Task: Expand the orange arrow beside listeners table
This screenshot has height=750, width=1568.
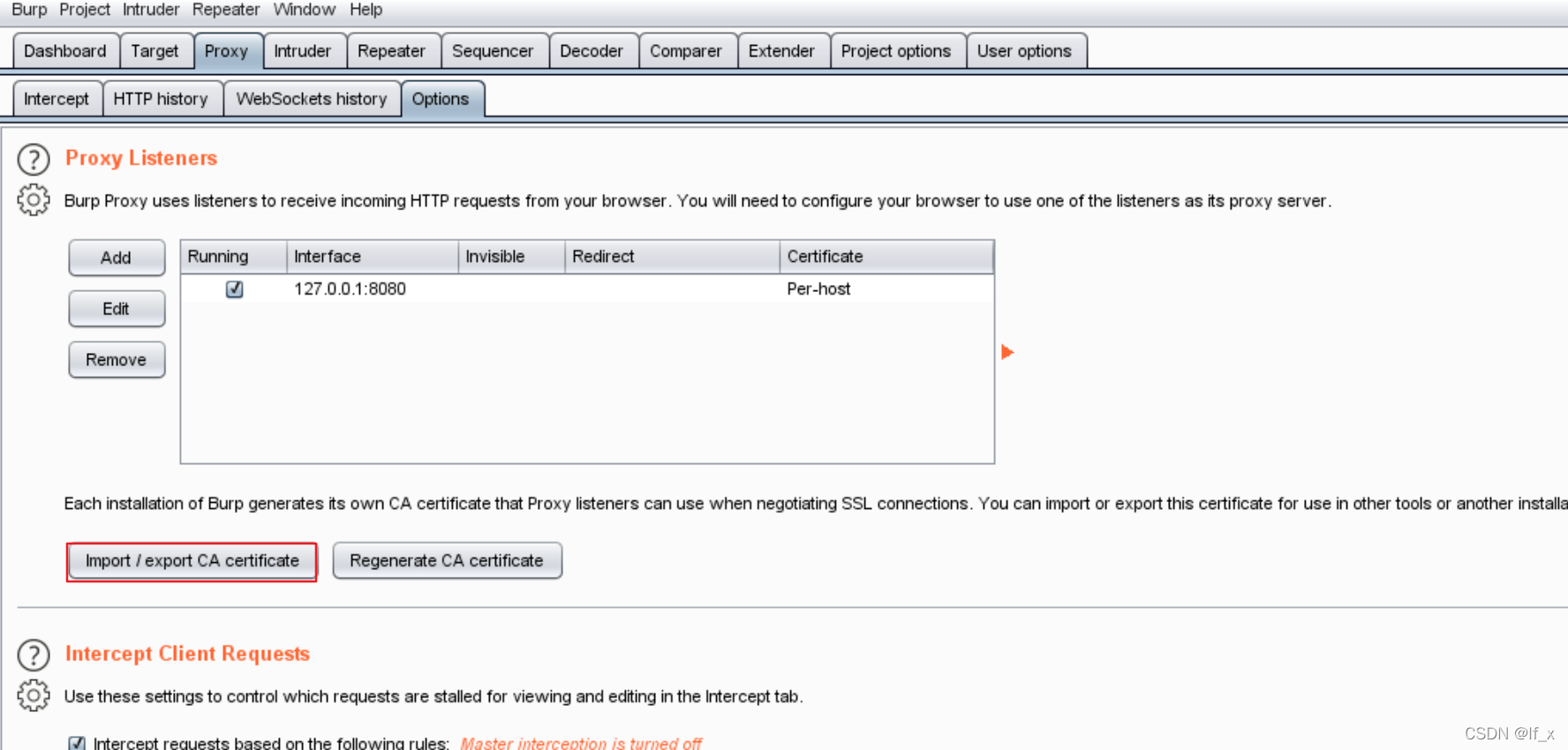Action: pos(1007,352)
